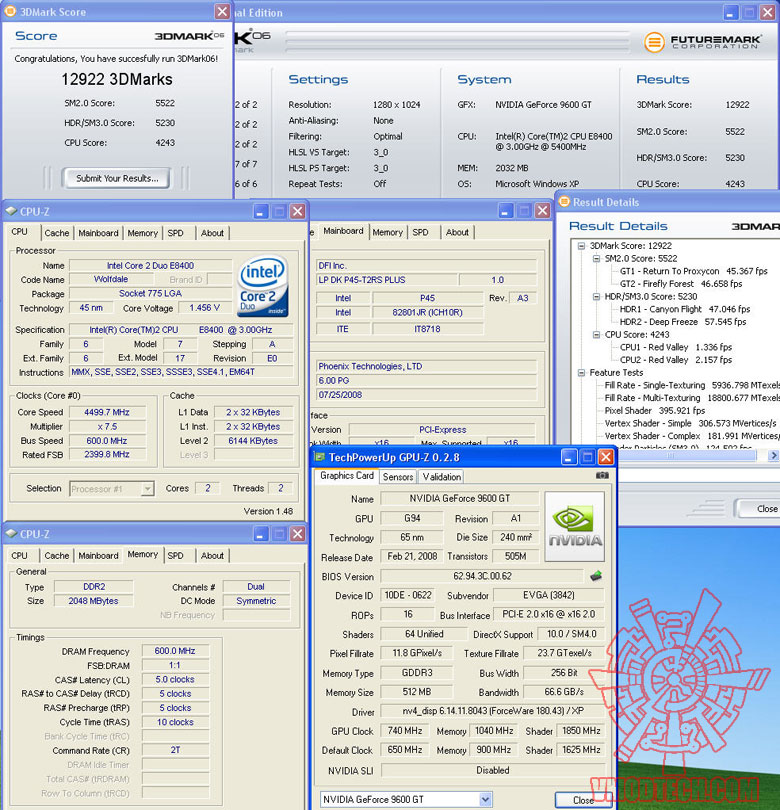Click the 3DMark Score title bar icon

pyautogui.click(x=10, y=11)
